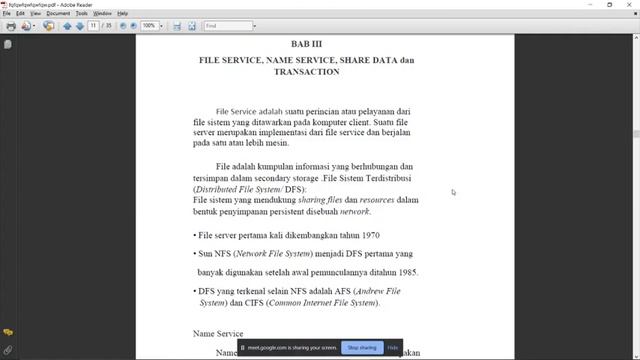Open the Edit menu
Viewport: 640px width, 360px height.
[20, 13]
